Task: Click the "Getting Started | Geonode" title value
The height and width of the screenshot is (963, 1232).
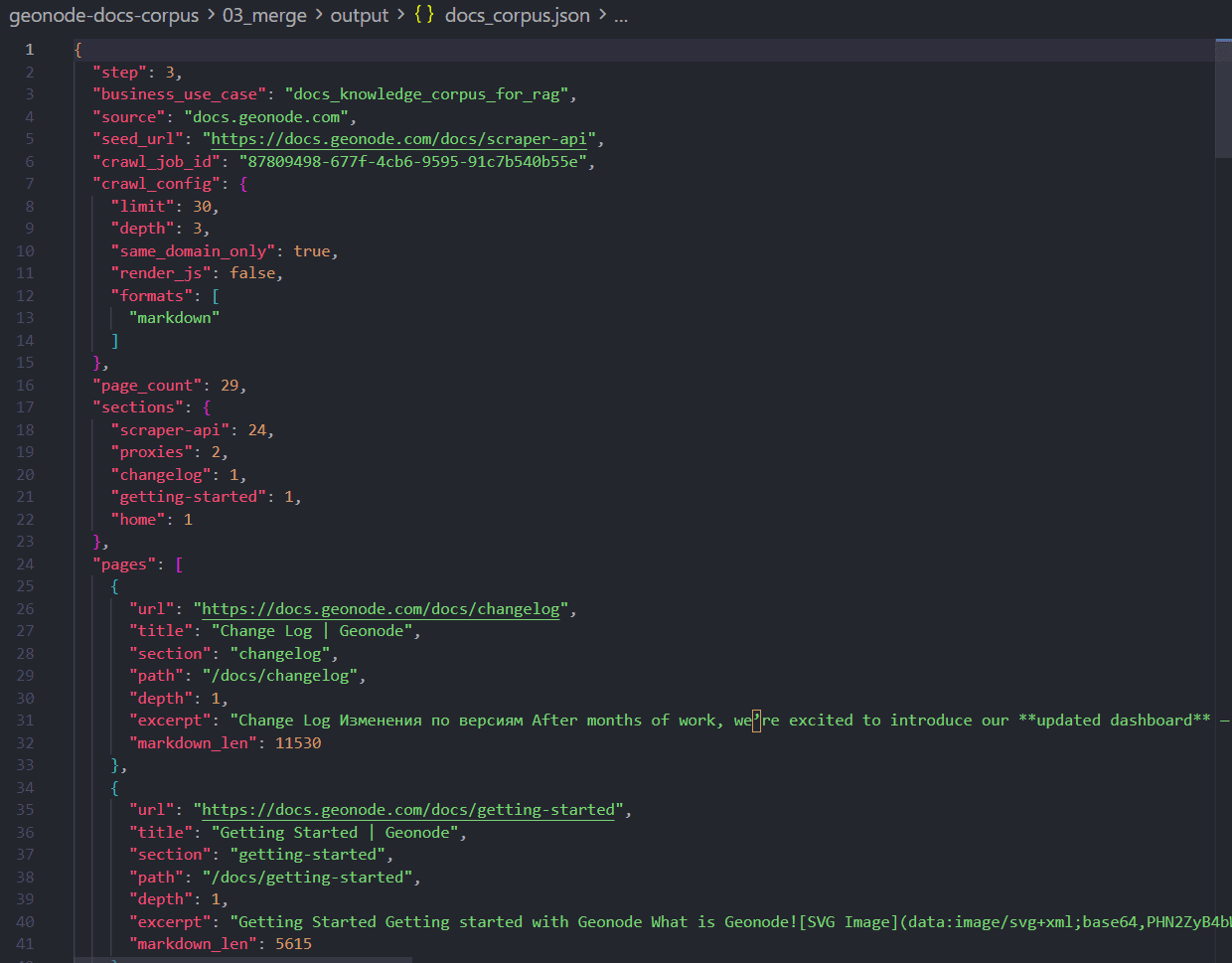Action: pos(335,833)
